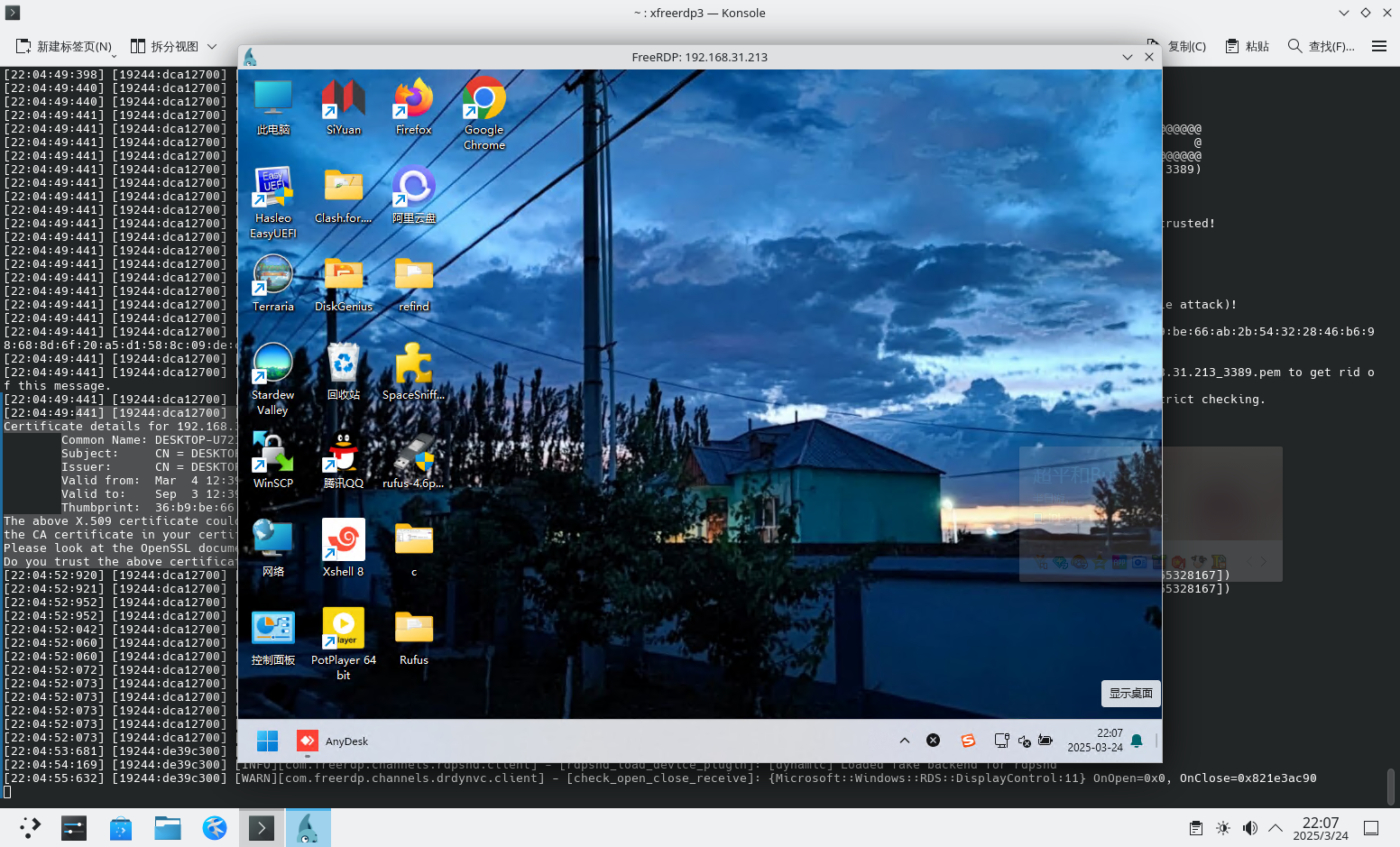Open Dolphin file manager from the panel

pyautogui.click(x=168, y=827)
